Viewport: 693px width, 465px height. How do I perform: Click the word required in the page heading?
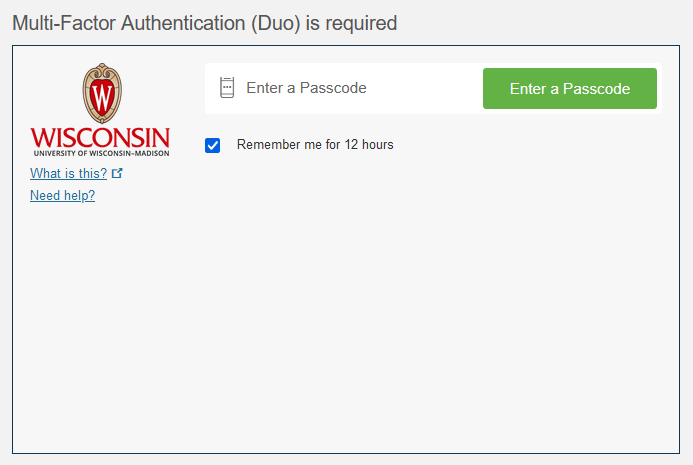pos(362,22)
